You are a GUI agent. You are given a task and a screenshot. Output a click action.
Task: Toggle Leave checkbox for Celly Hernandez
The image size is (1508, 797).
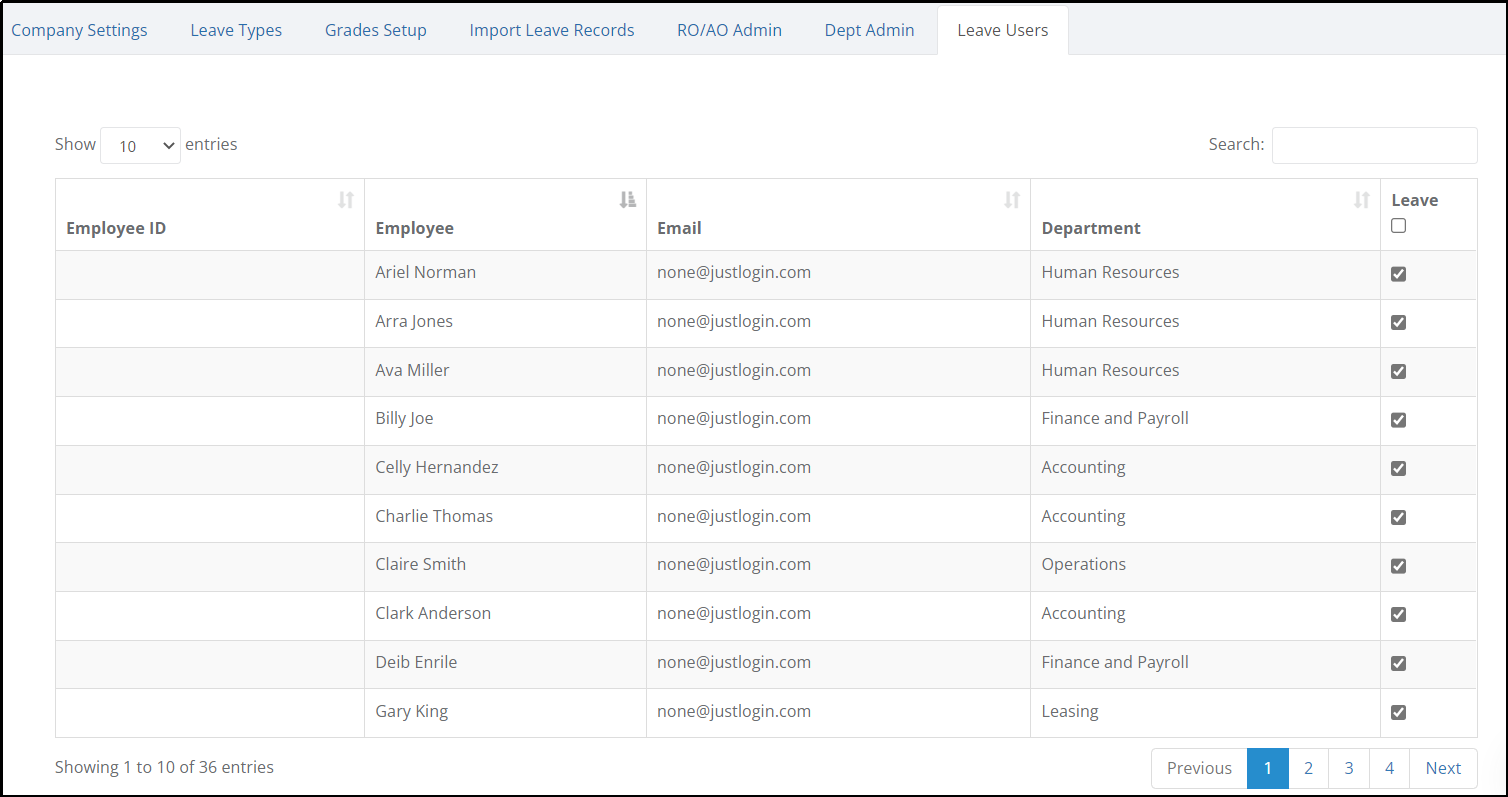[1398, 468]
